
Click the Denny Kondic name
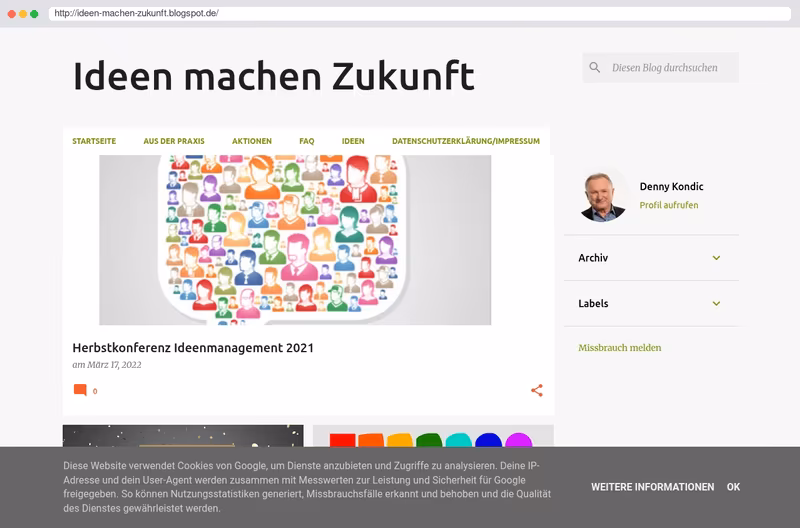tap(671, 186)
